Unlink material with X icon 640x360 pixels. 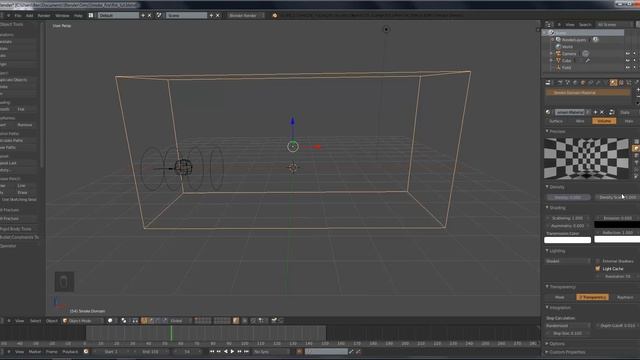click(x=602, y=112)
